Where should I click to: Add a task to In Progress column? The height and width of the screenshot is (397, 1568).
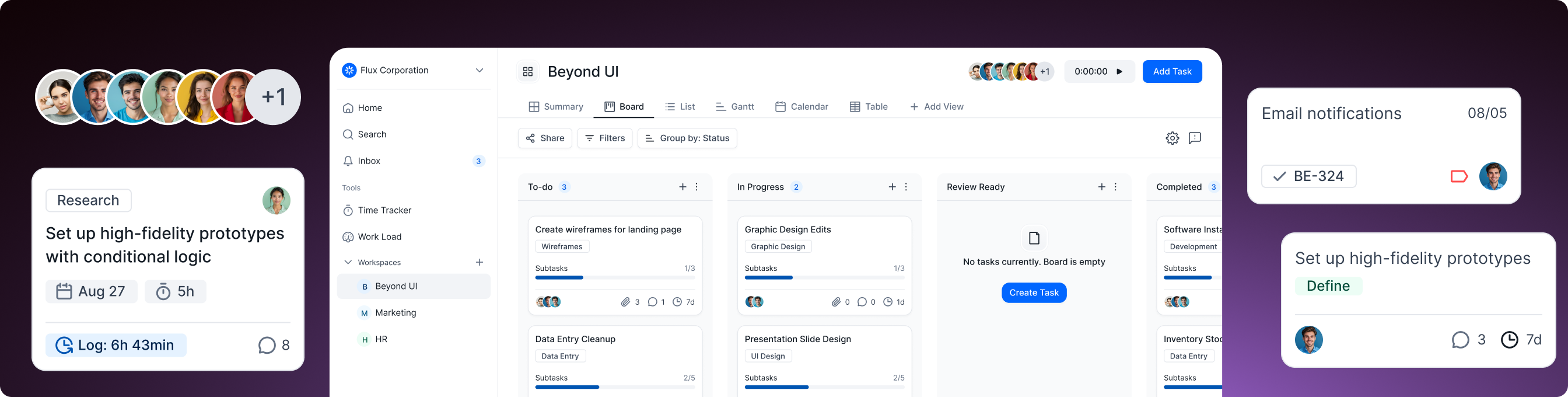(x=892, y=187)
